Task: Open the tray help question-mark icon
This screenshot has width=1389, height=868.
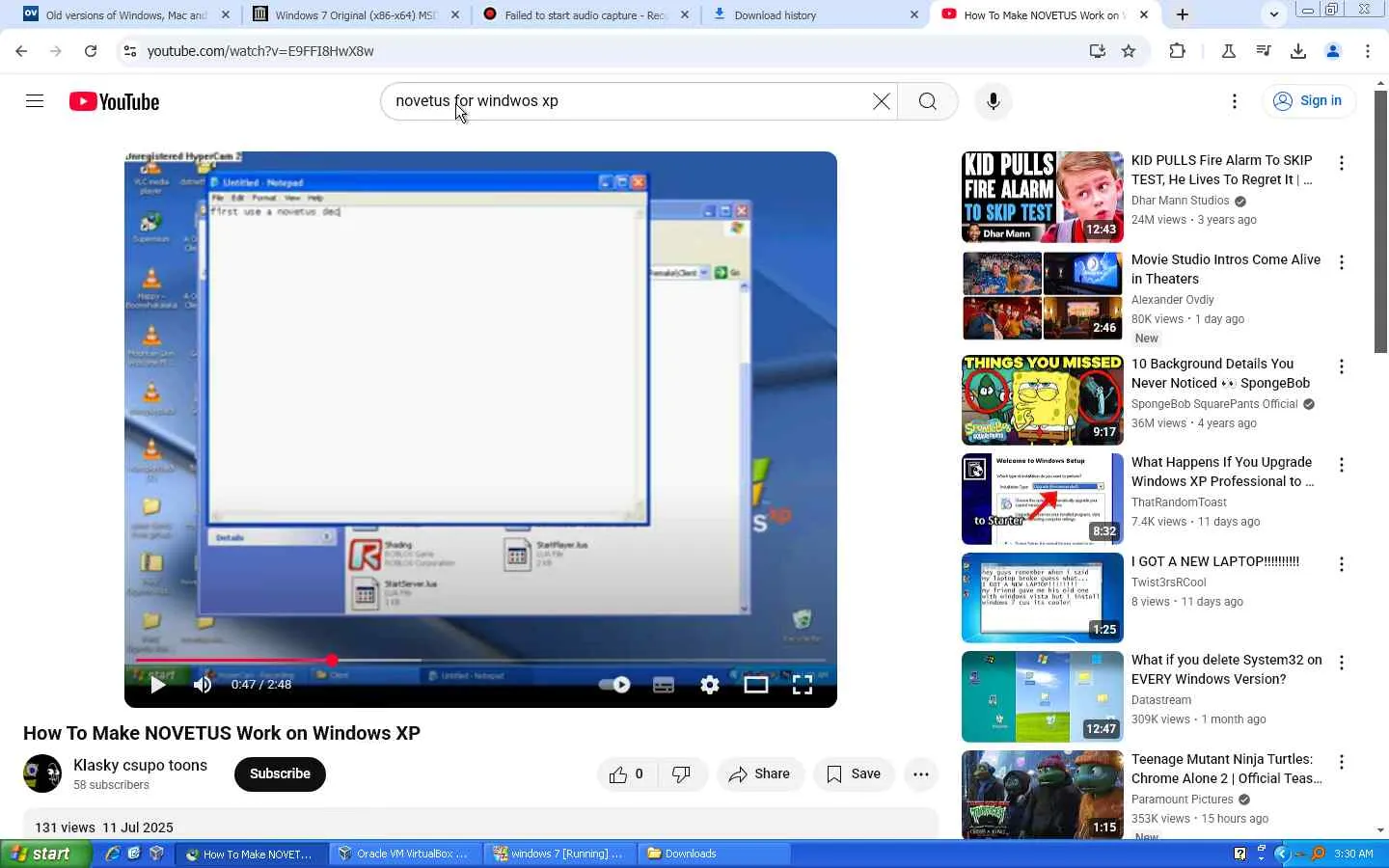Action: coord(1239,854)
